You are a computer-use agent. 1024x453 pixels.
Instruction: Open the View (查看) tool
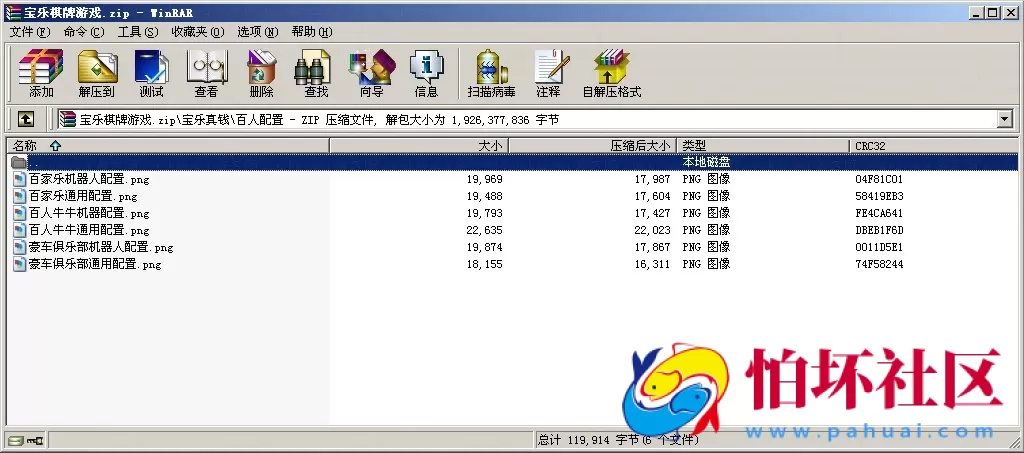tap(206, 74)
